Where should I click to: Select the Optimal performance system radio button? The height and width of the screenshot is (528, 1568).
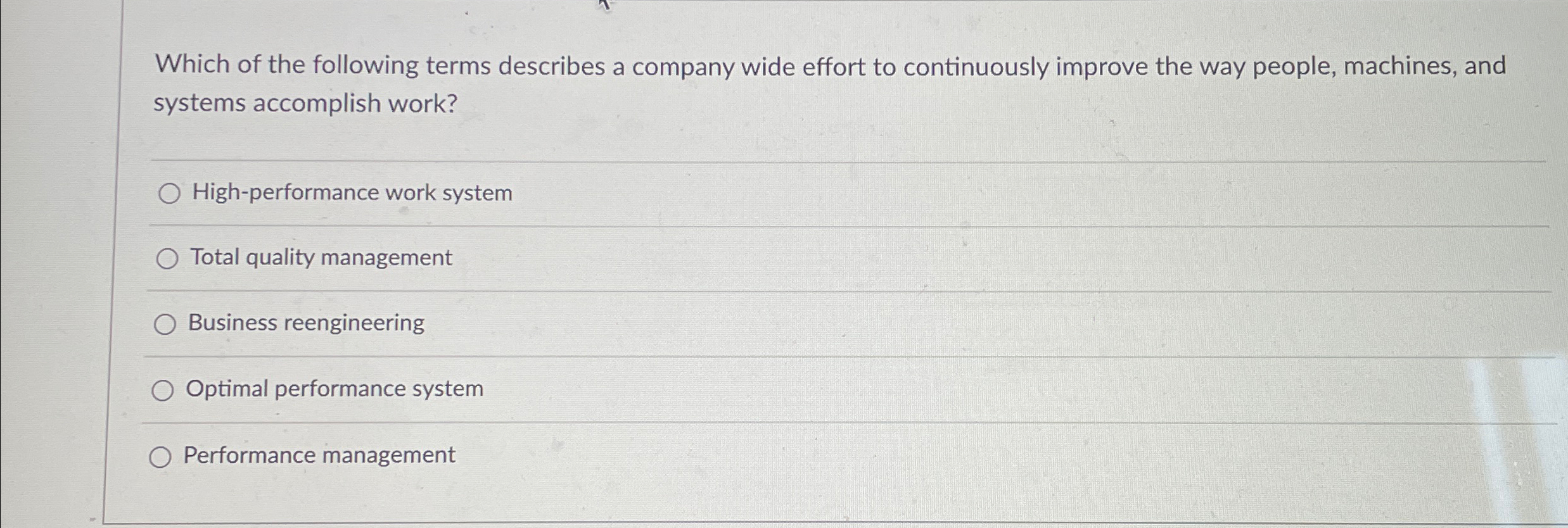click(163, 390)
